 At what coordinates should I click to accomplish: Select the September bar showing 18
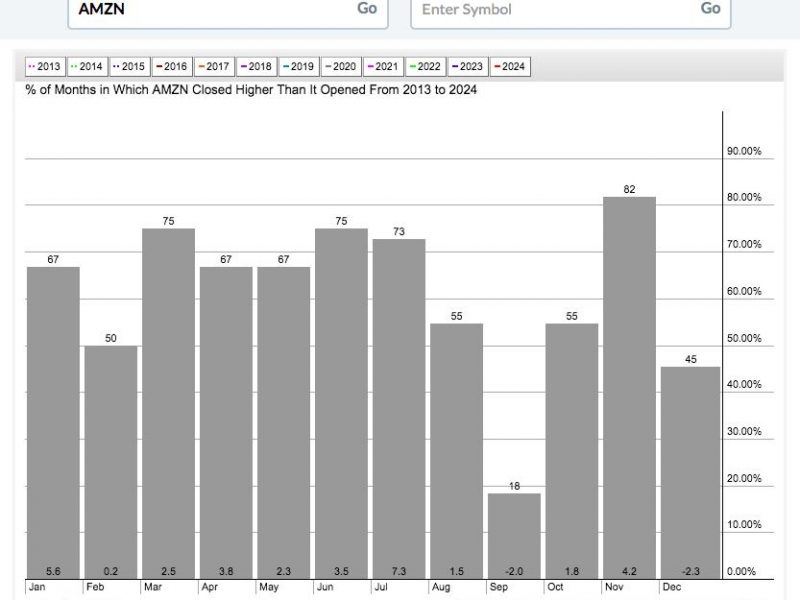tap(514, 536)
